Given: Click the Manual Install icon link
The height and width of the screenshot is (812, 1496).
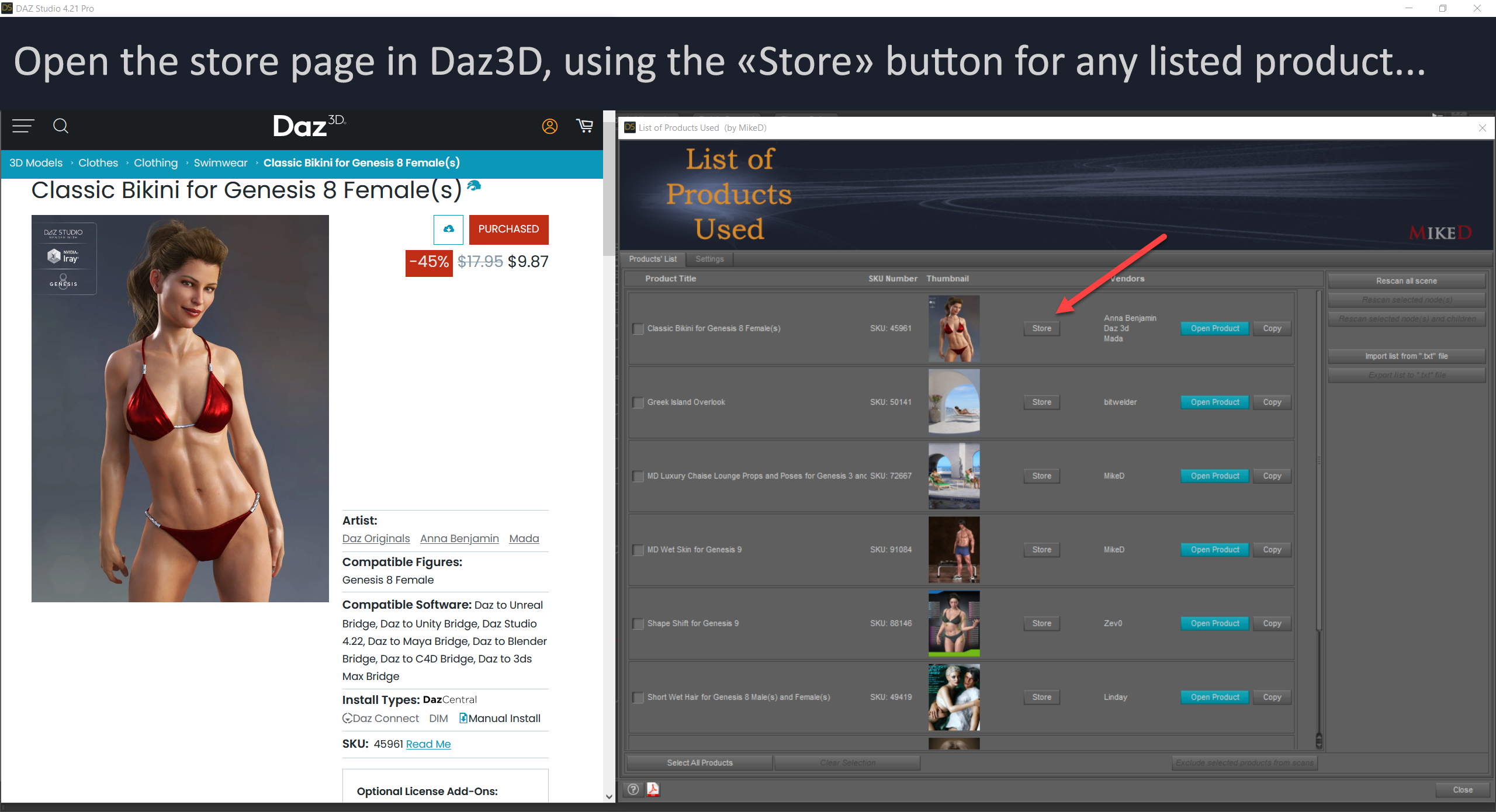Looking at the screenshot, I should [500, 719].
